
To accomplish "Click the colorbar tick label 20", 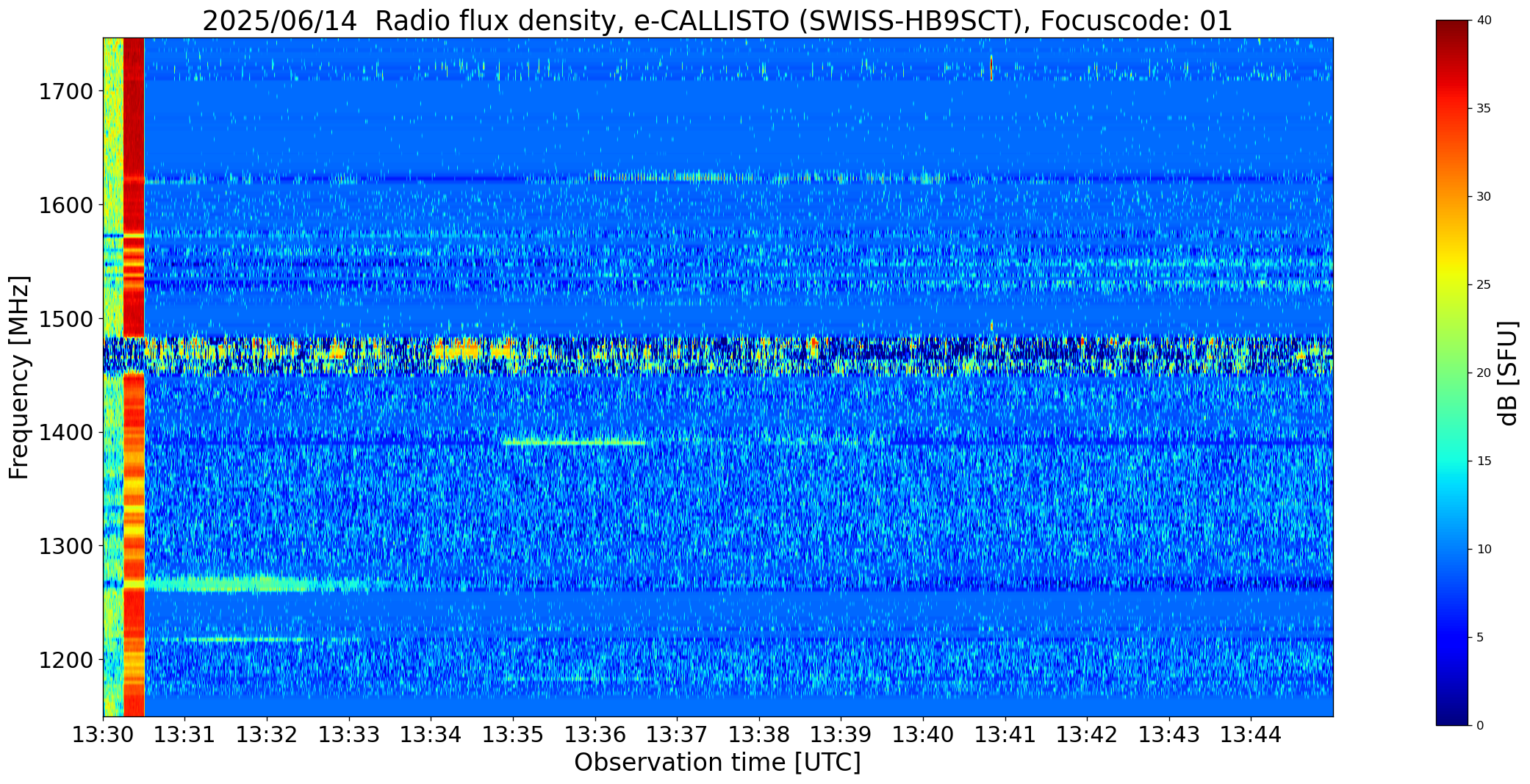I will 1484,373.
